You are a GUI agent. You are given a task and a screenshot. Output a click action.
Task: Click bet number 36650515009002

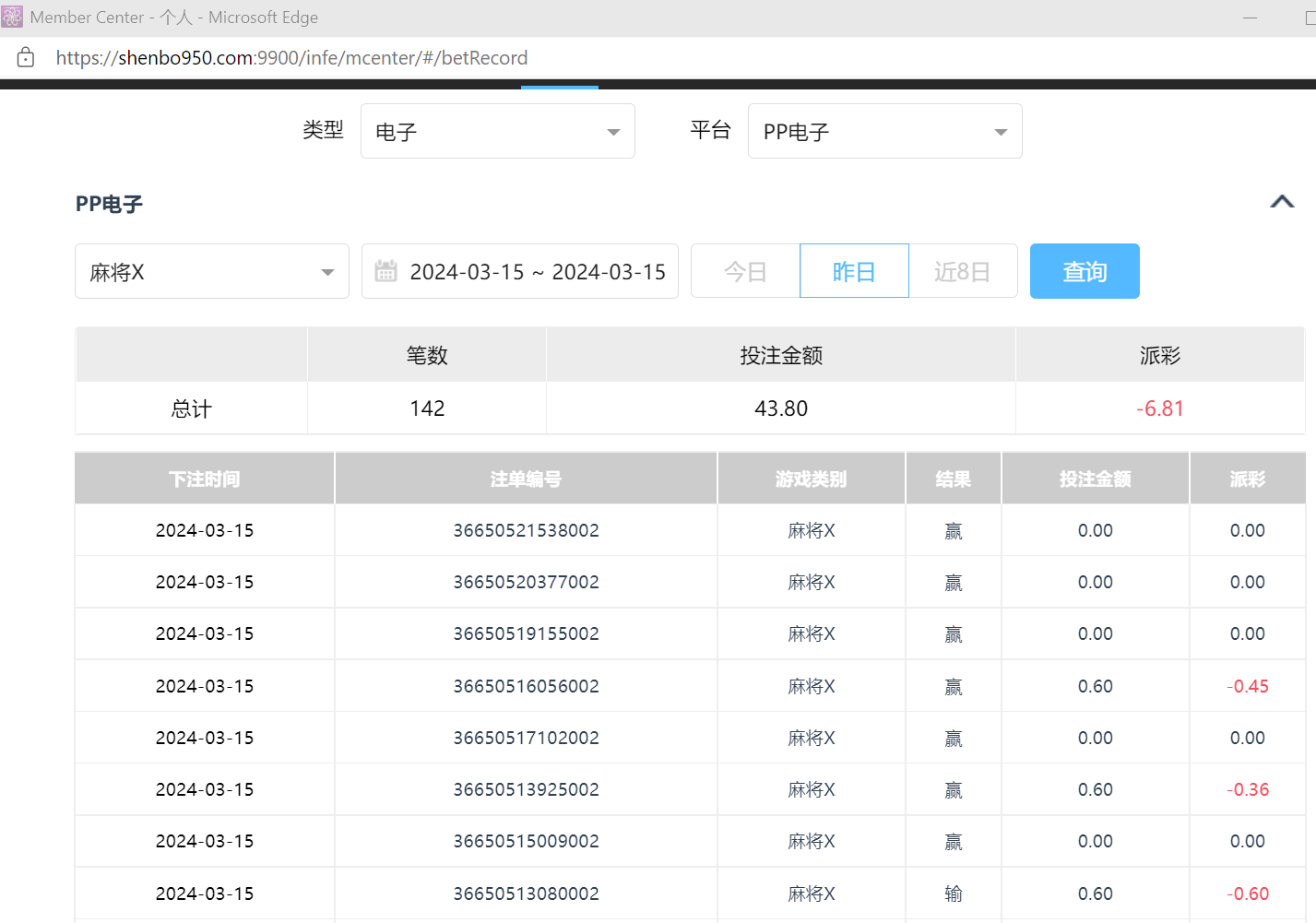pyautogui.click(x=526, y=841)
